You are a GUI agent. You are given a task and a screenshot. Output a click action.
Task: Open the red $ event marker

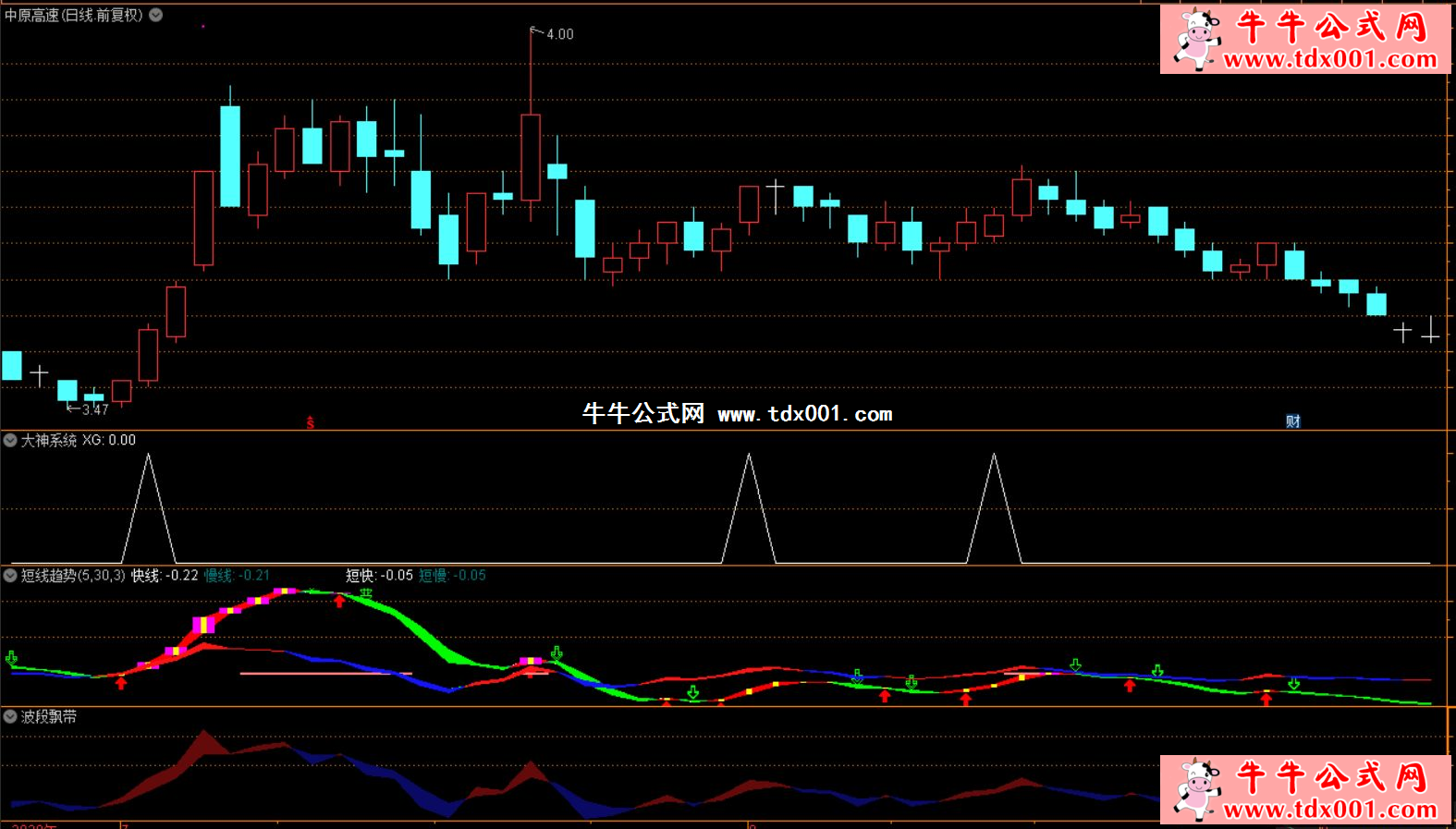pyautogui.click(x=311, y=422)
